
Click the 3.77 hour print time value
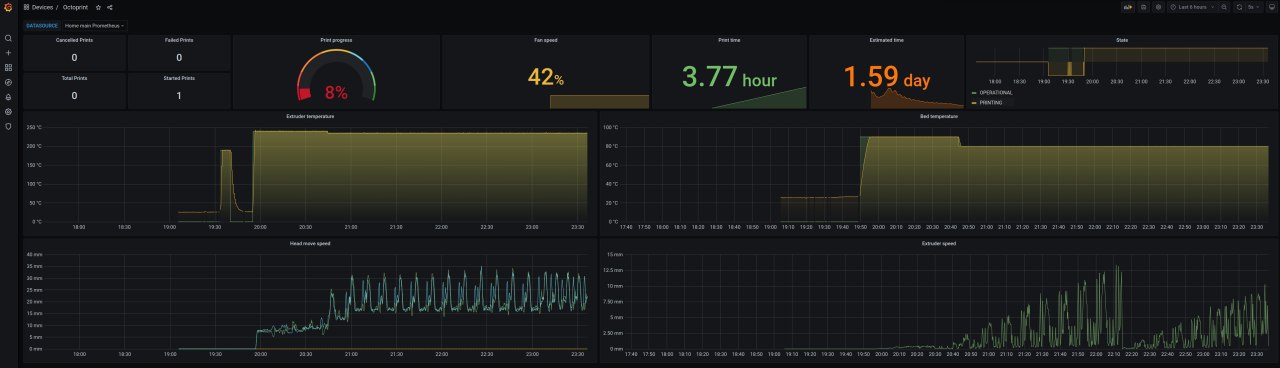click(x=729, y=76)
